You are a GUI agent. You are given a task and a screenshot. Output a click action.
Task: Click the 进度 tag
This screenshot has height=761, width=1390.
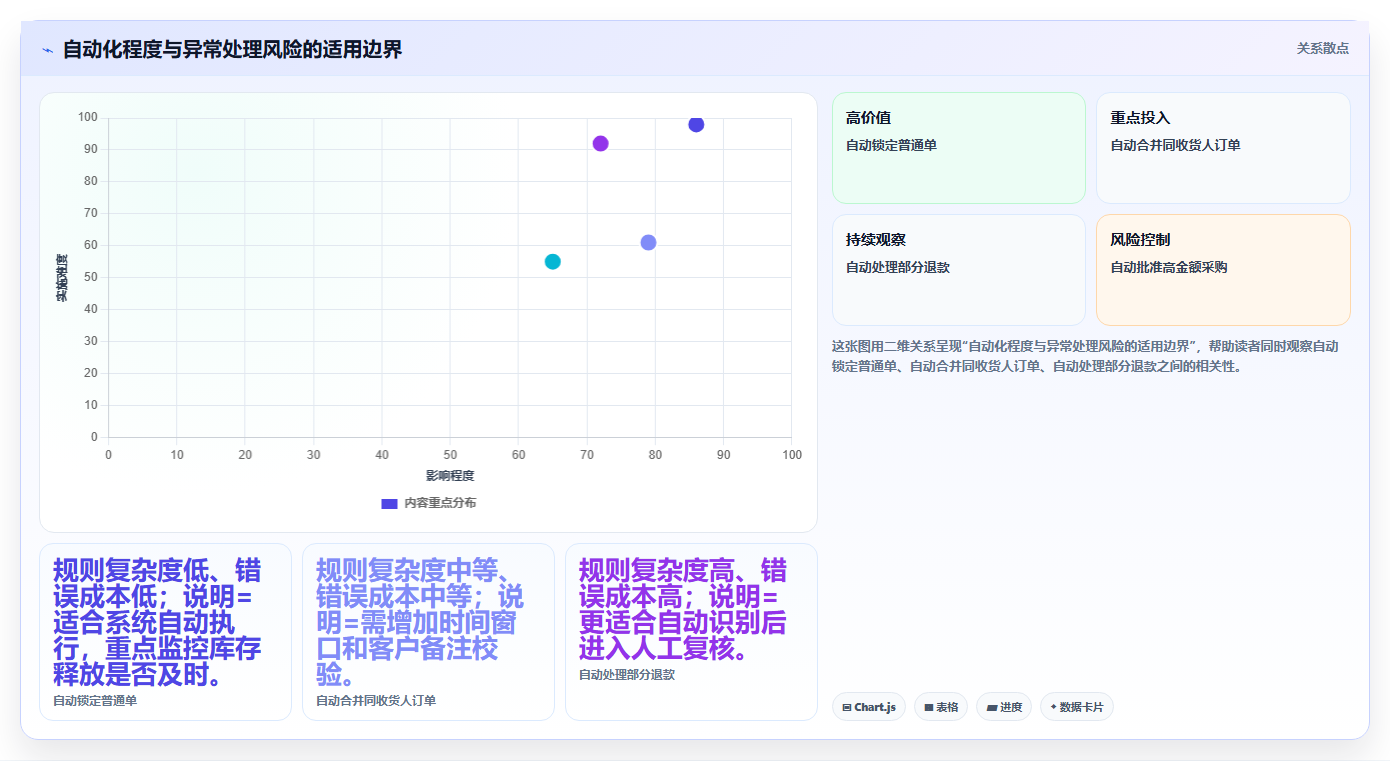tap(1004, 707)
